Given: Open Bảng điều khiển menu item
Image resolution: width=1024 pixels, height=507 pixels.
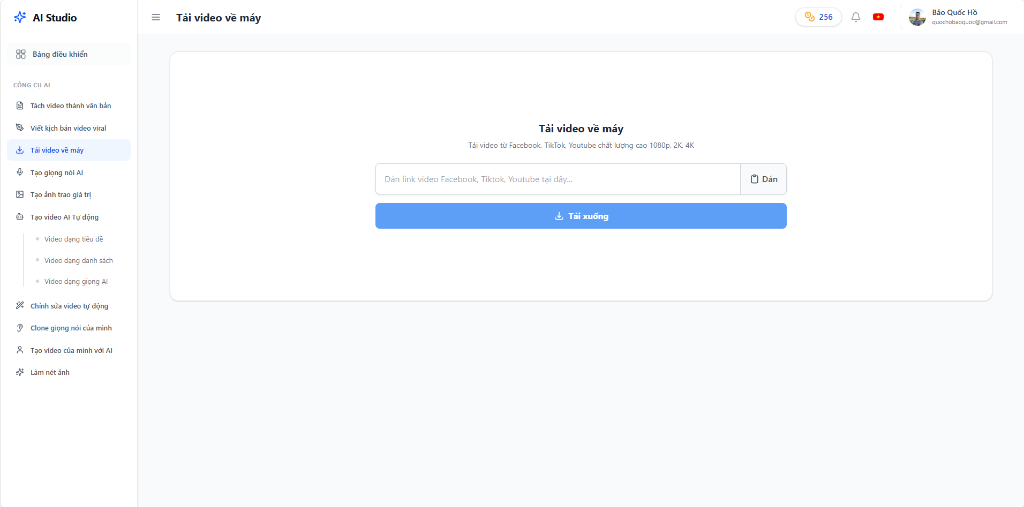Looking at the screenshot, I should [x=69, y=54].
